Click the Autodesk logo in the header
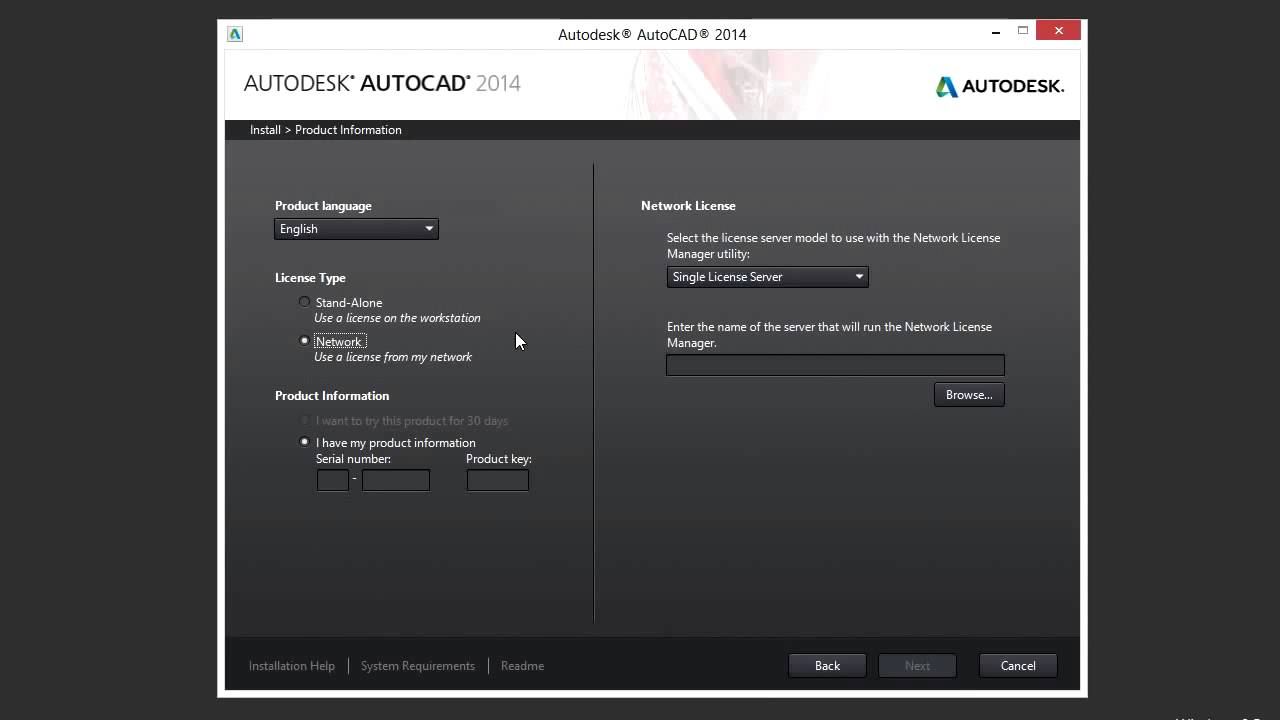 click(x=1000, y=87)
